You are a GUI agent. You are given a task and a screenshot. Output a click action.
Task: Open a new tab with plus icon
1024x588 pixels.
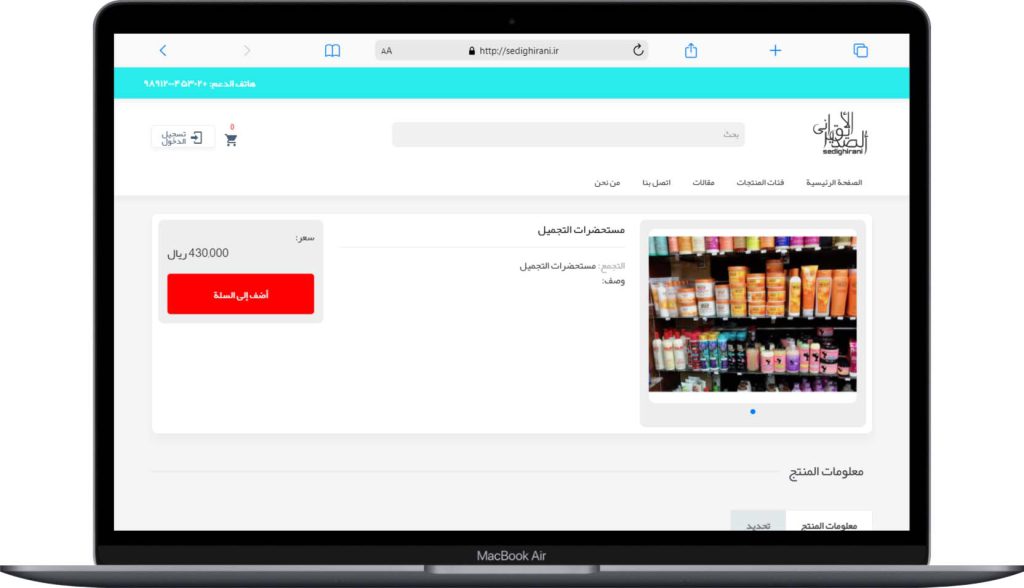coord(775,51)
